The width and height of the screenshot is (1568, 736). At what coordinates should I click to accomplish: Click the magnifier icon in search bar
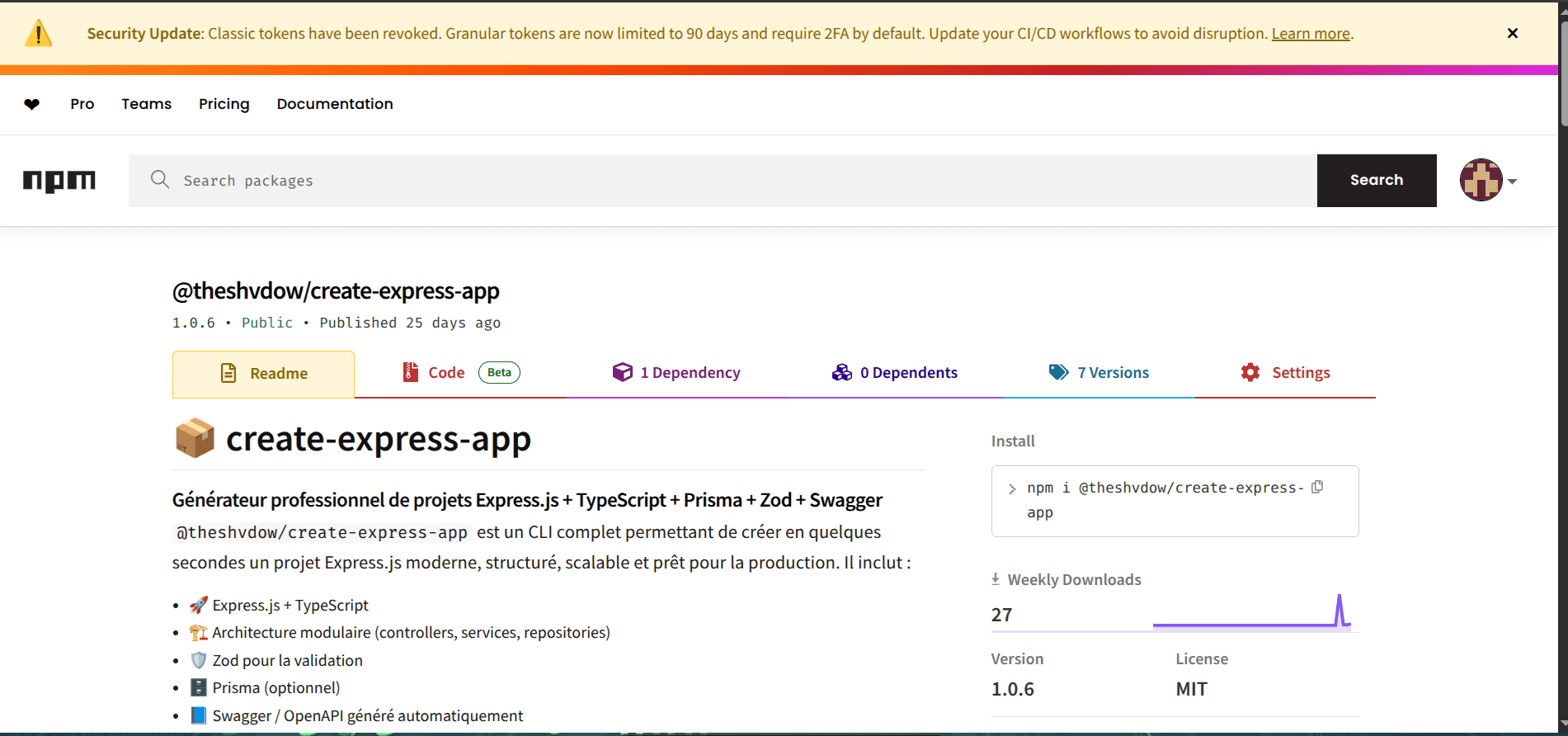(160, 179)
